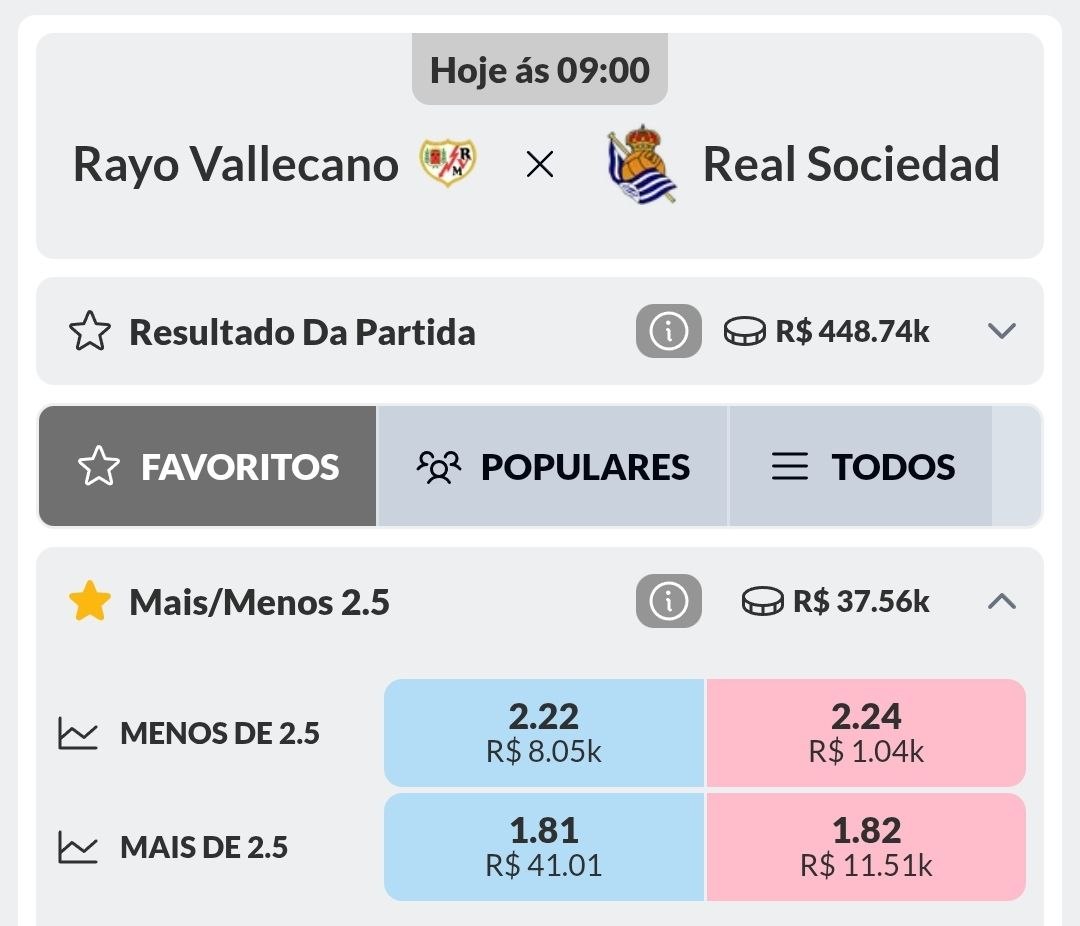Viewport: 1080px width, 926px height.
Task: Back Menos de 2.5 at 2.22
Action: click(544, 733)
